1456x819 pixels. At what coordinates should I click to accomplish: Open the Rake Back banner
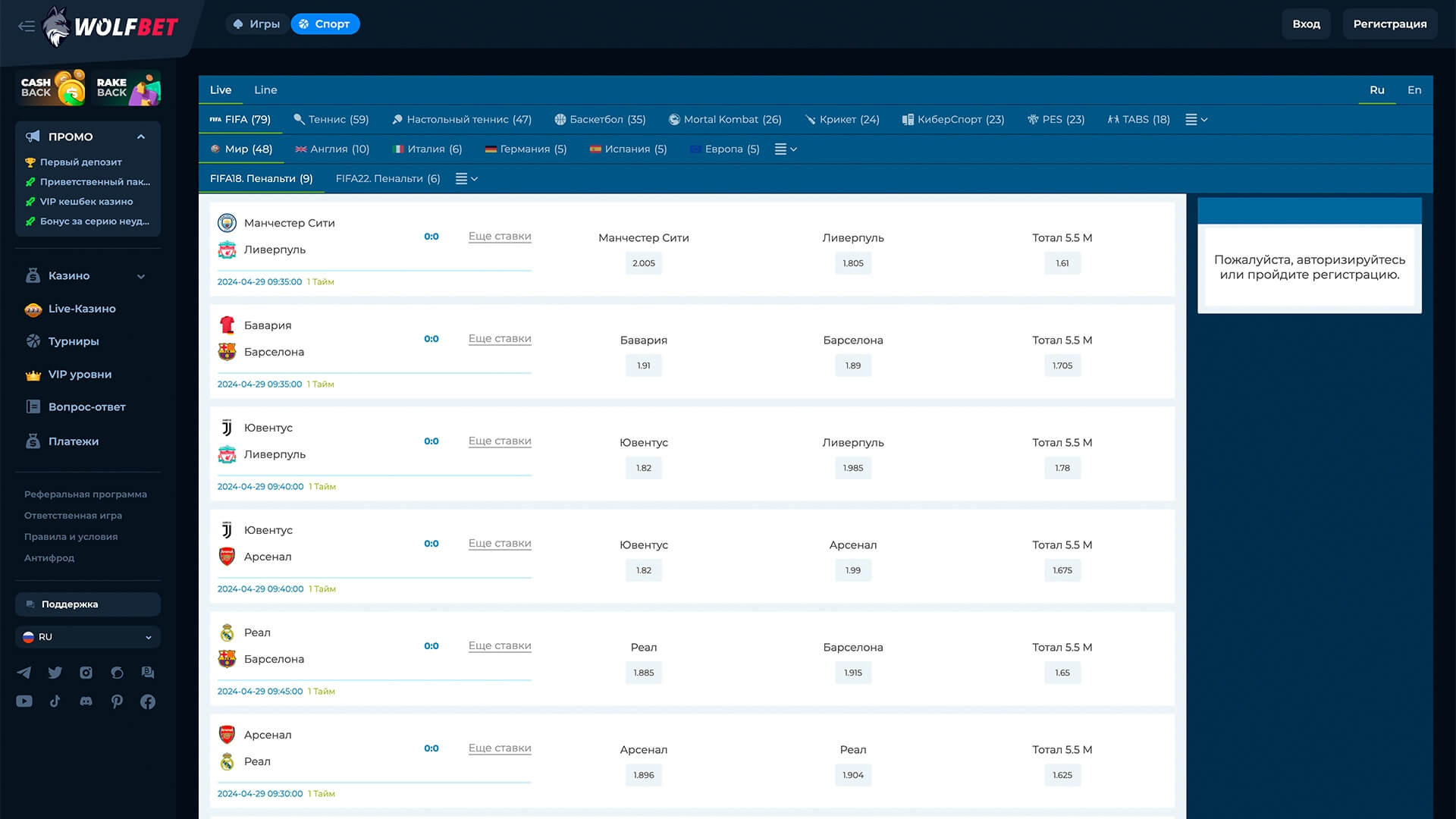pos(126,88)
